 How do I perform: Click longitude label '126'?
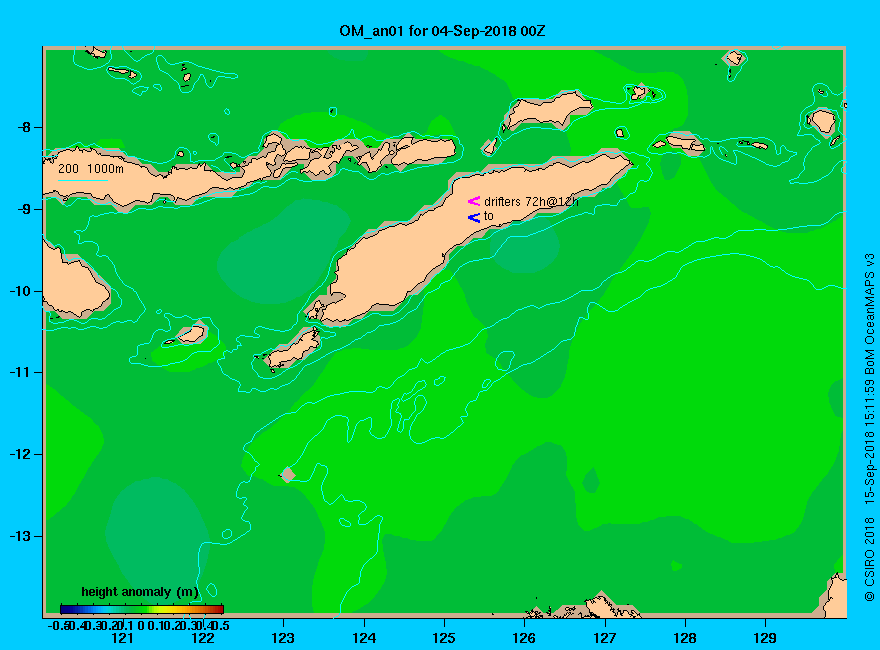(x=524, y=638)
